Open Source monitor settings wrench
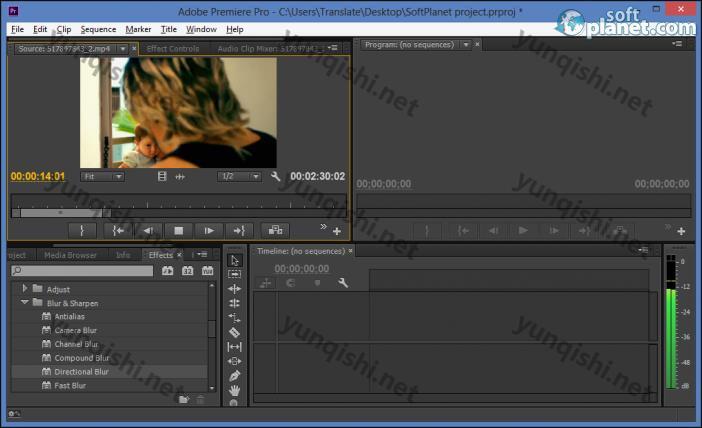 click(275, 176)
